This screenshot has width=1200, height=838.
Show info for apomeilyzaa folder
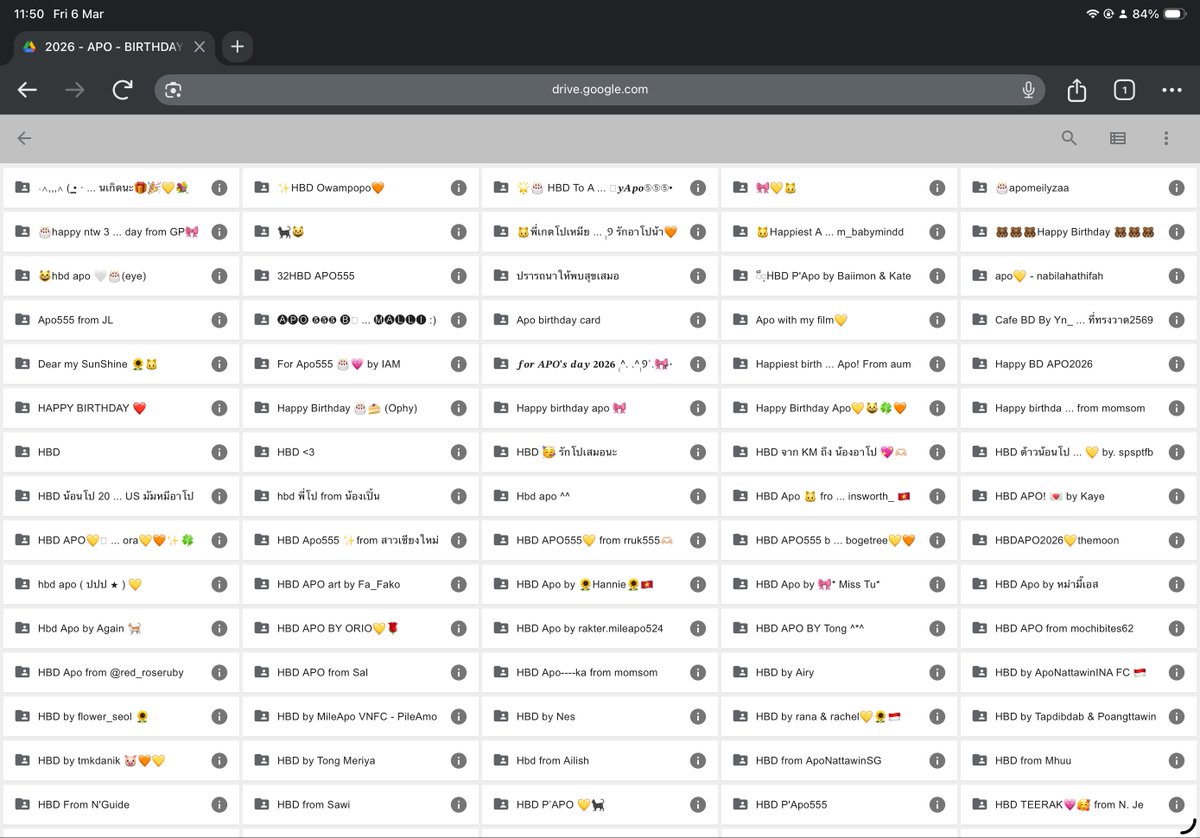(x=1176, y=188)
